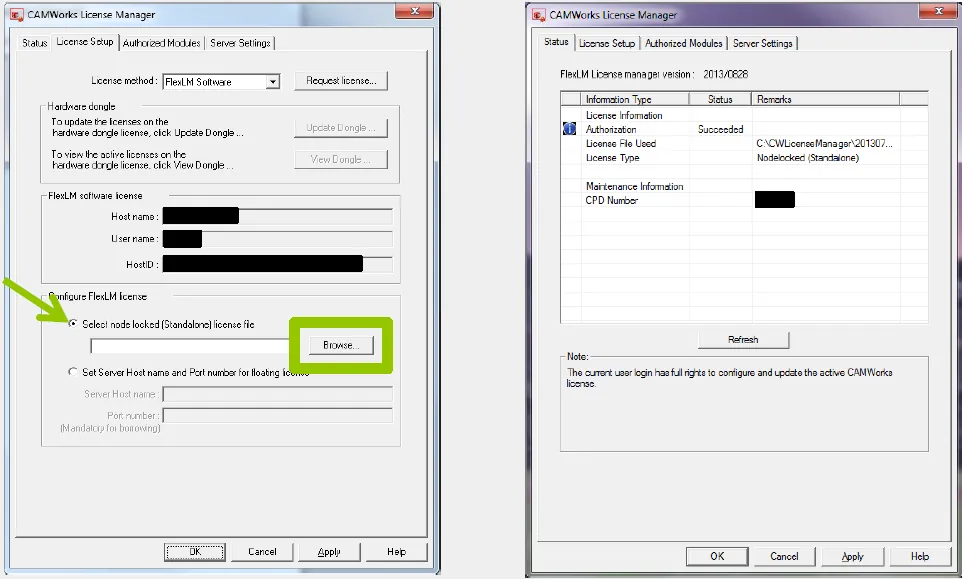Click Apply in the Status window

tap(852, 556)
